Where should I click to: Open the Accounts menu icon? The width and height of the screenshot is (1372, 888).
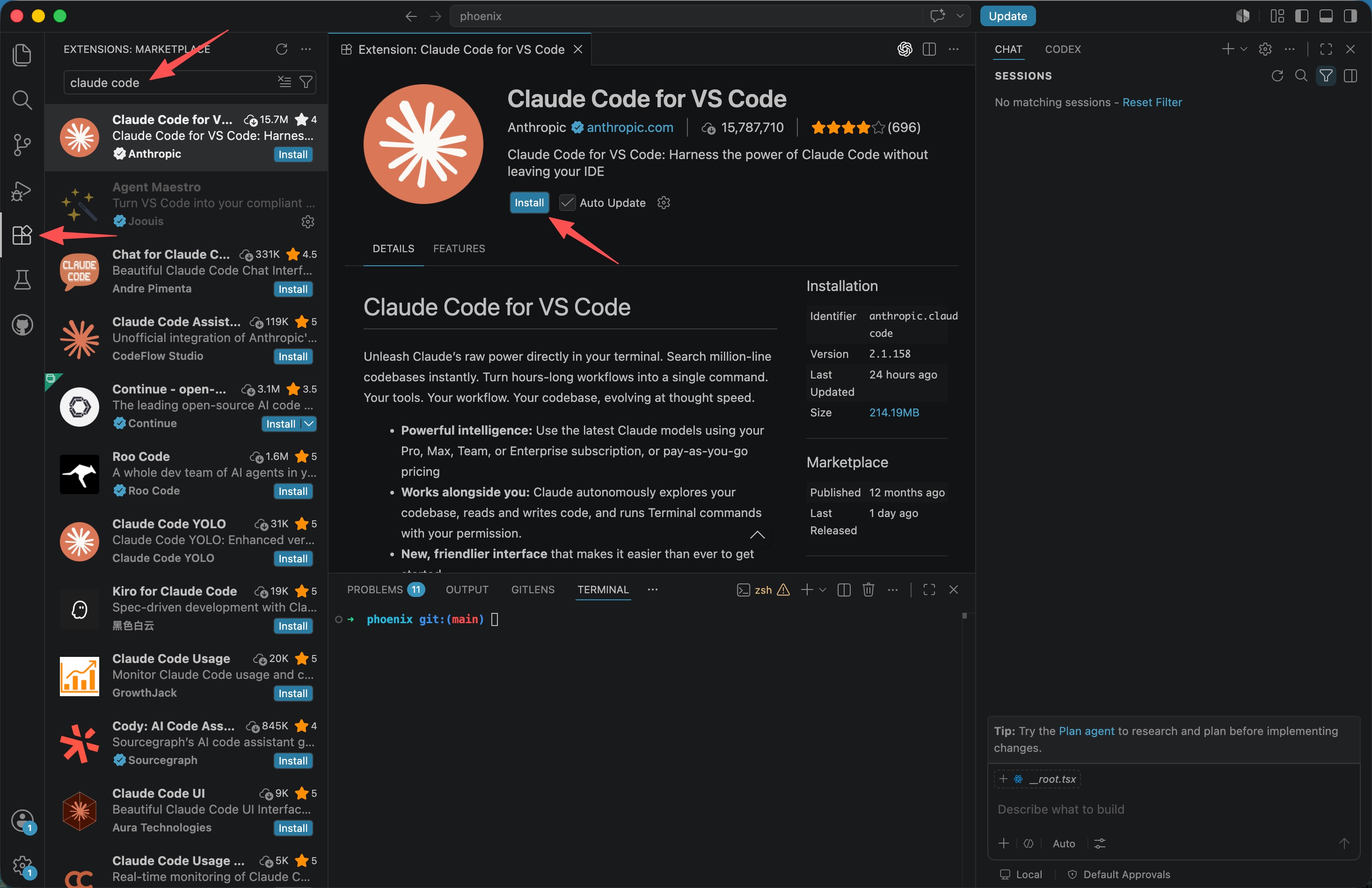[23, 821]
